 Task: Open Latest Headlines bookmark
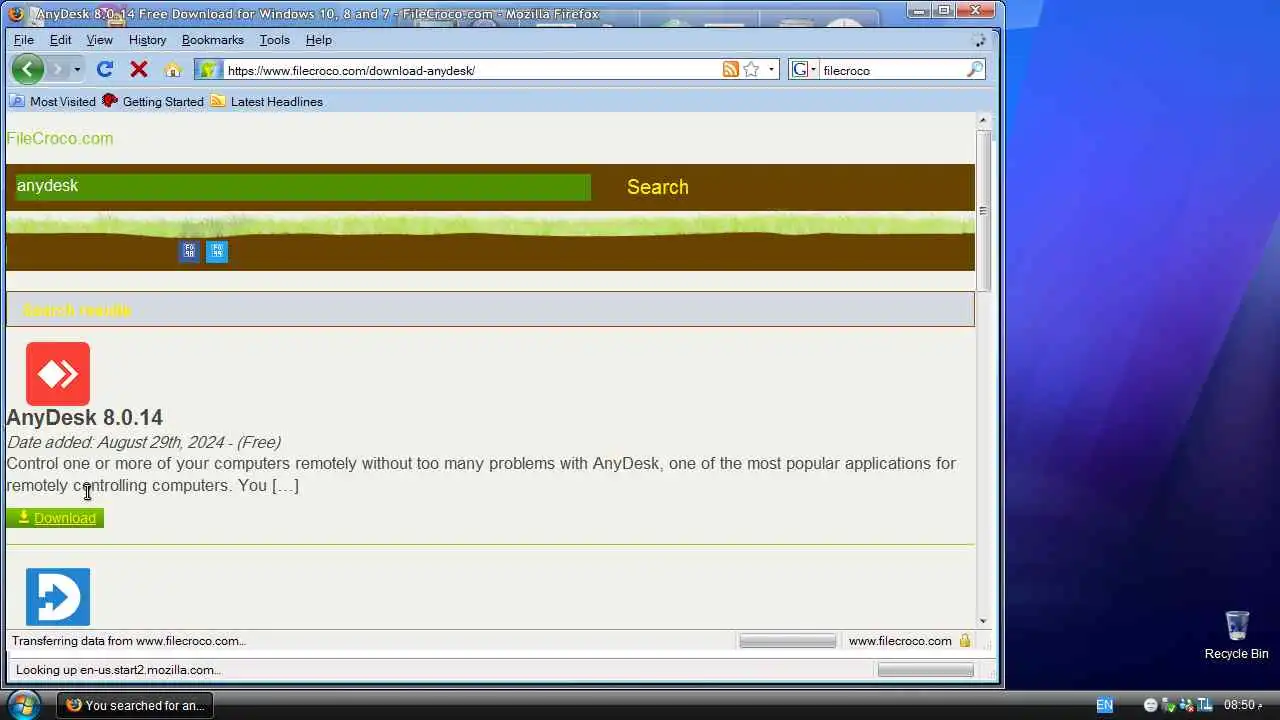(x=267, y=101)
